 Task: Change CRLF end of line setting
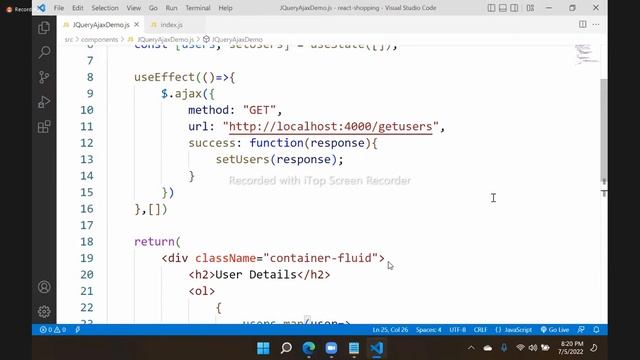[x=480, y=330]
